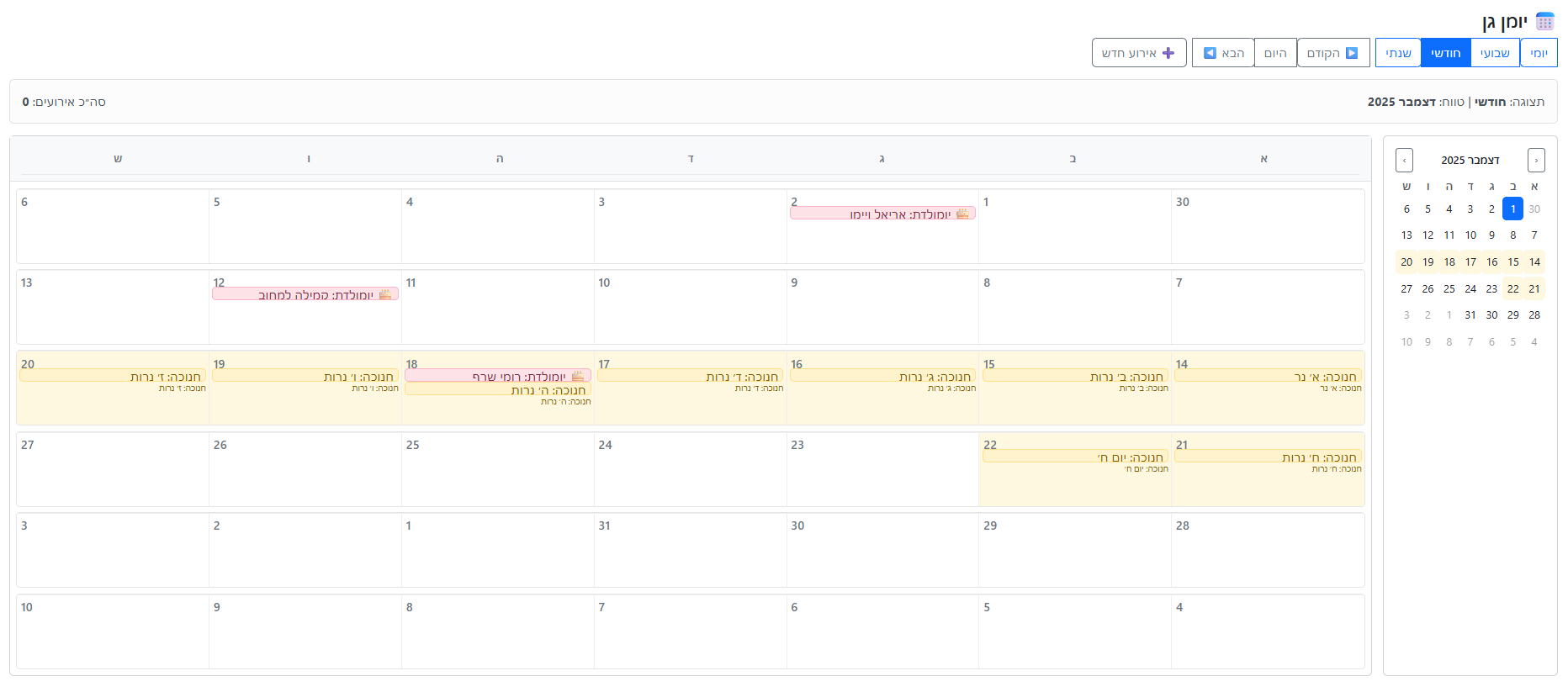
Task: Click the blue arrow icon on the הבא button
Action: (x=1210, y=53)
